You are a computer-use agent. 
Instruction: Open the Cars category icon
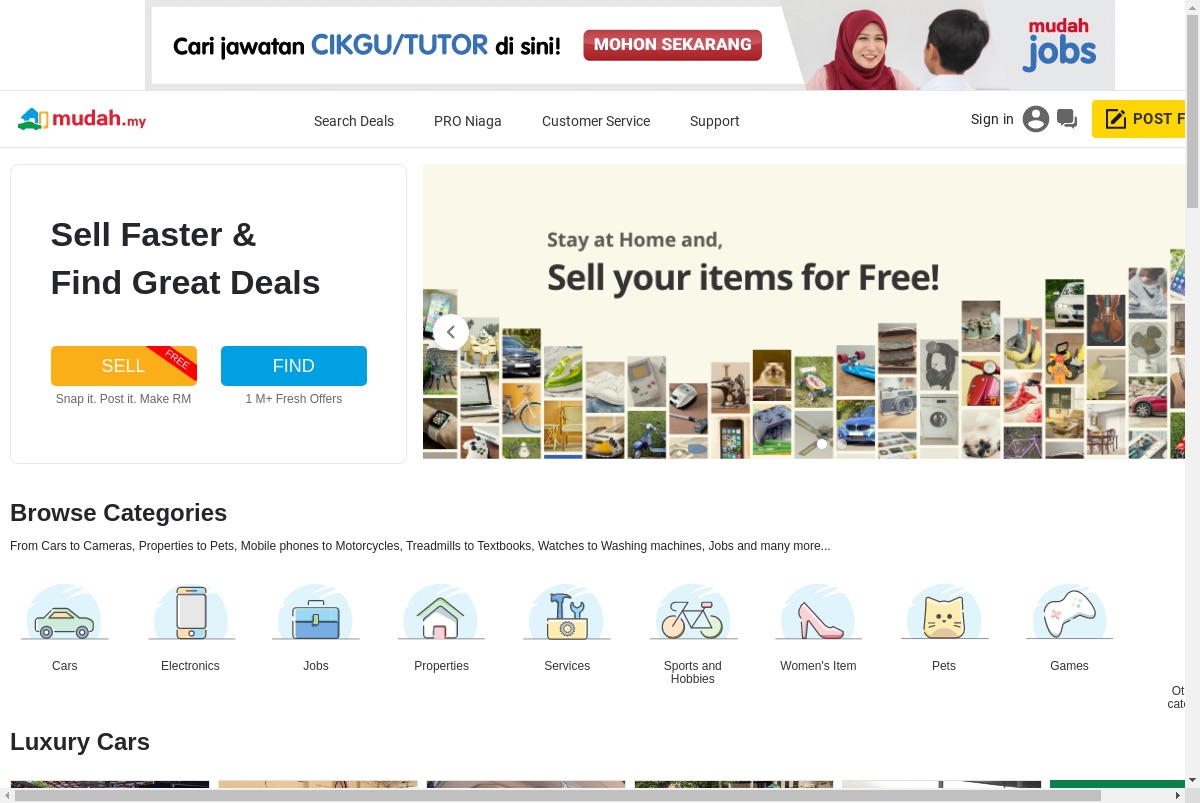64,612
